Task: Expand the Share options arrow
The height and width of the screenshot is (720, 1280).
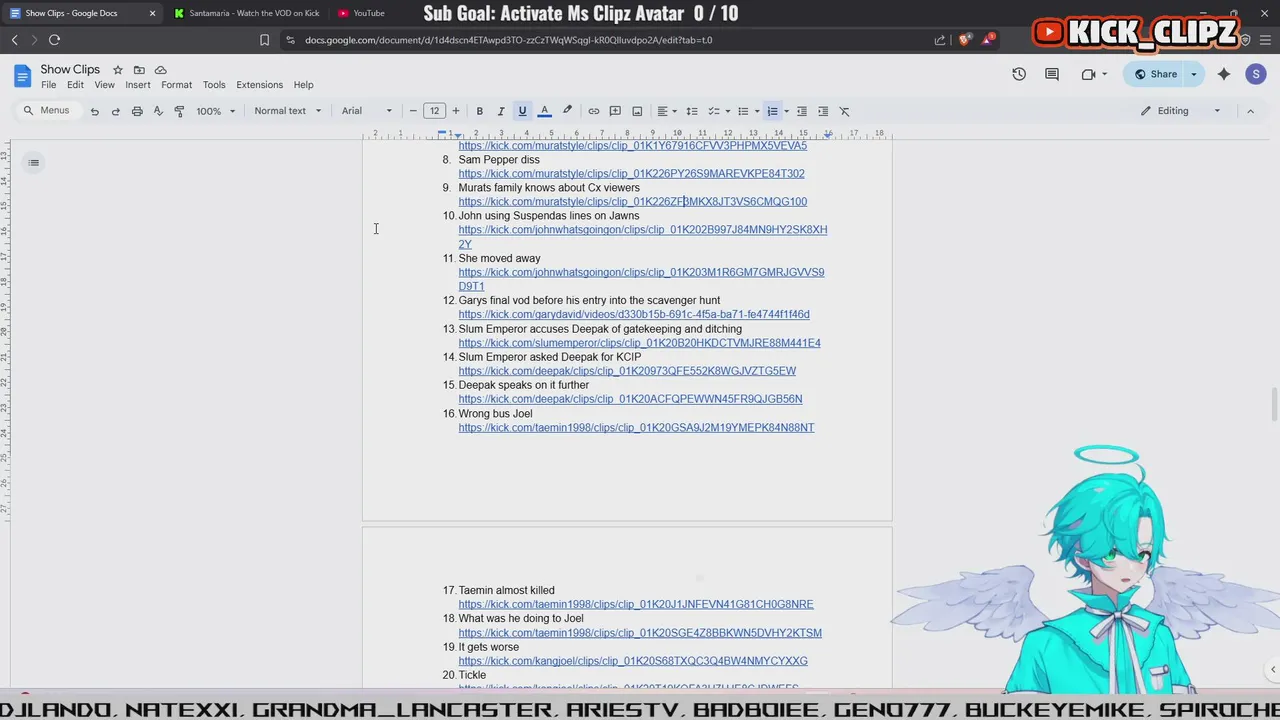Action: click(x=1193, y=74)
